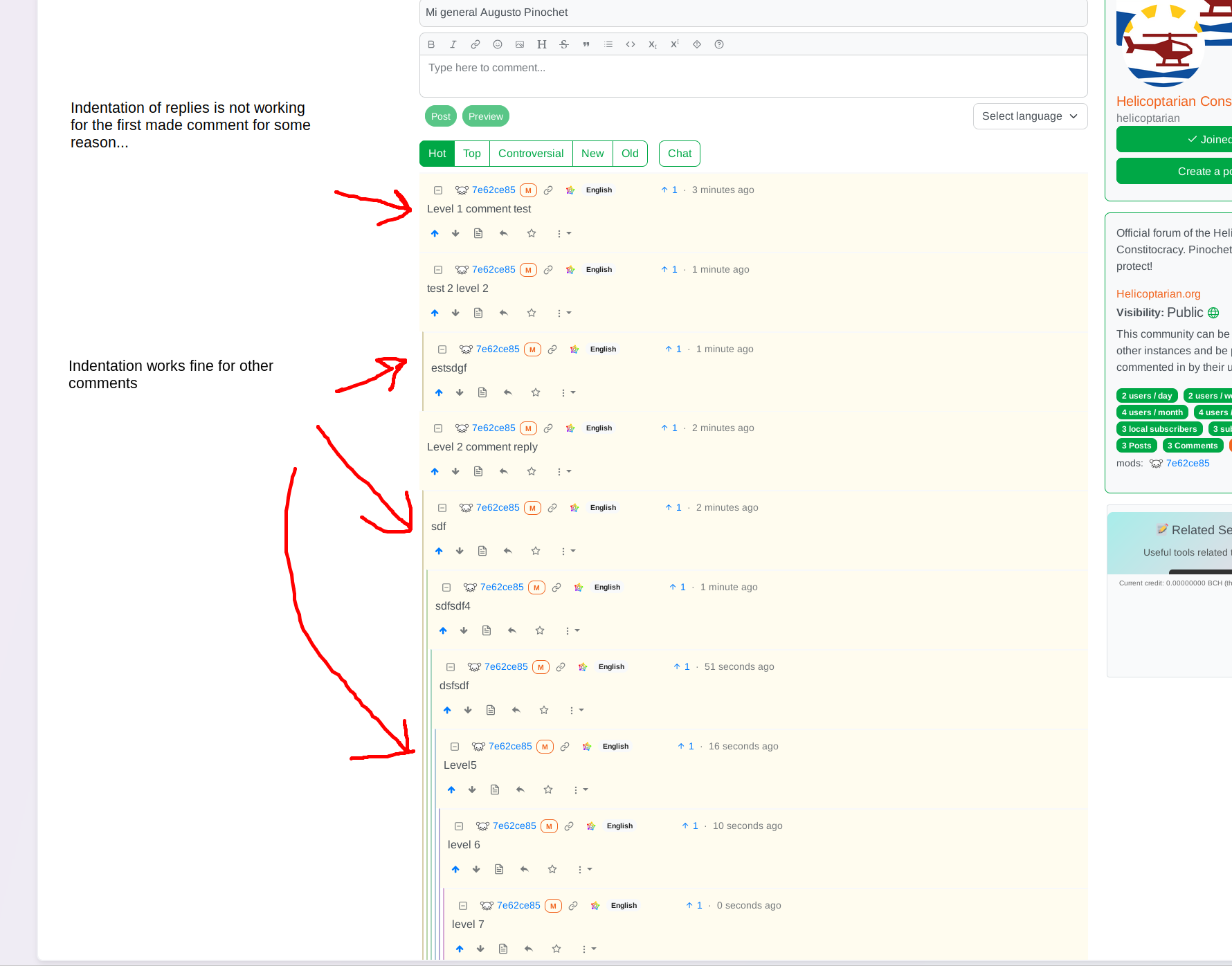Collapse the 'Level5' comment thread
The height and width of the screenshot is (966, 1232).
455,747
